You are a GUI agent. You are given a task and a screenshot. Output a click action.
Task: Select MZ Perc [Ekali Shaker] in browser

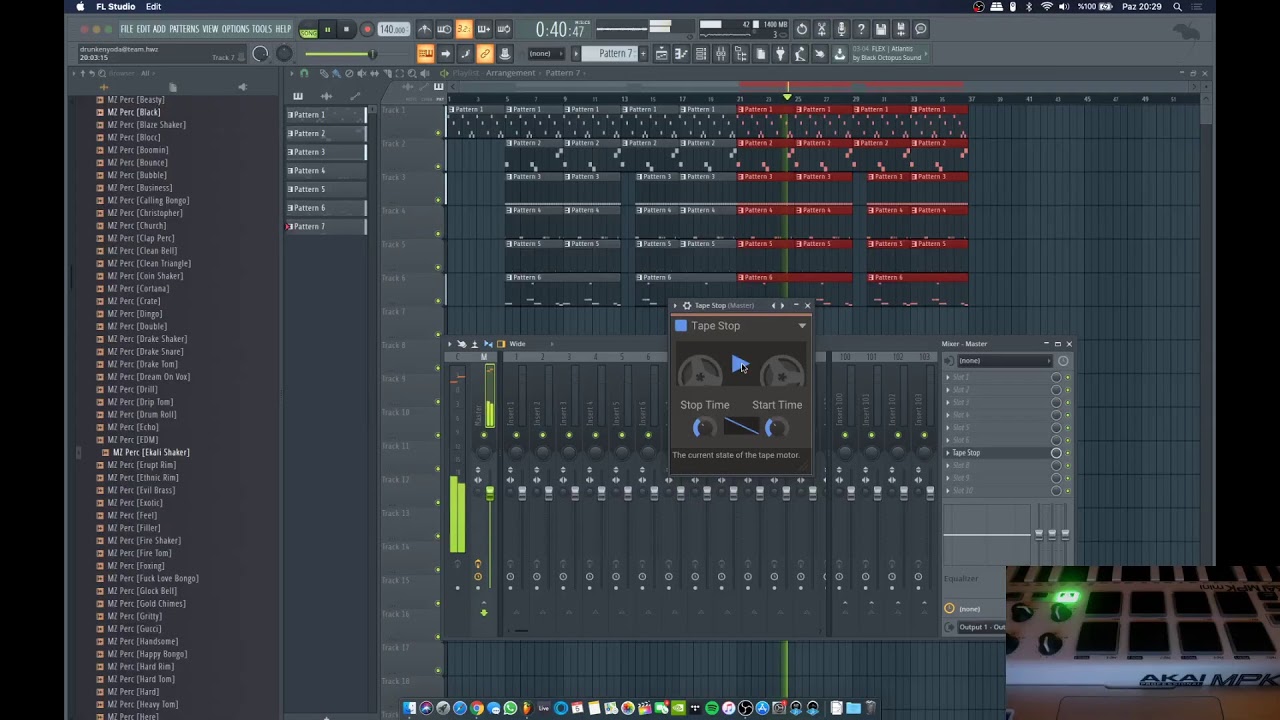[x=151, y=452]
